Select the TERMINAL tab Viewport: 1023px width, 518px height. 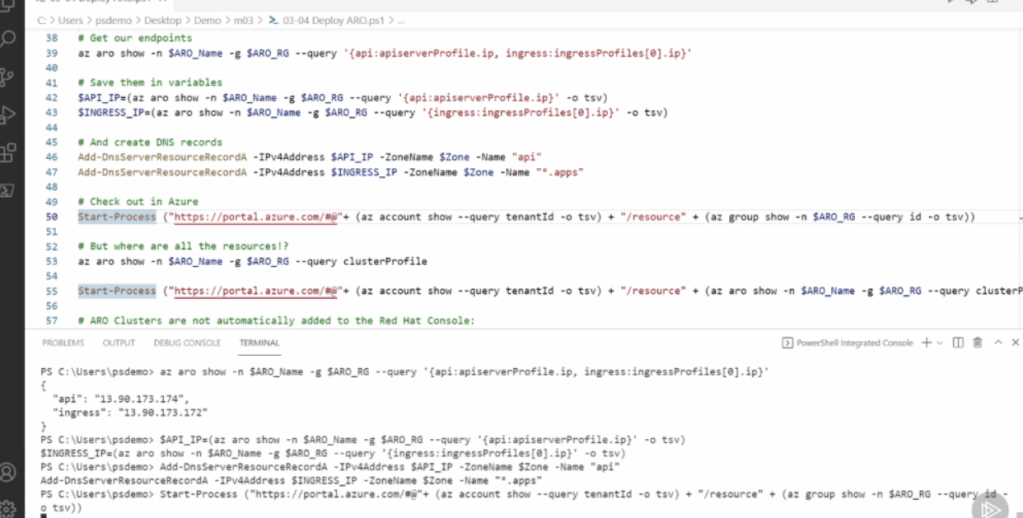click(x=259, y=343)
